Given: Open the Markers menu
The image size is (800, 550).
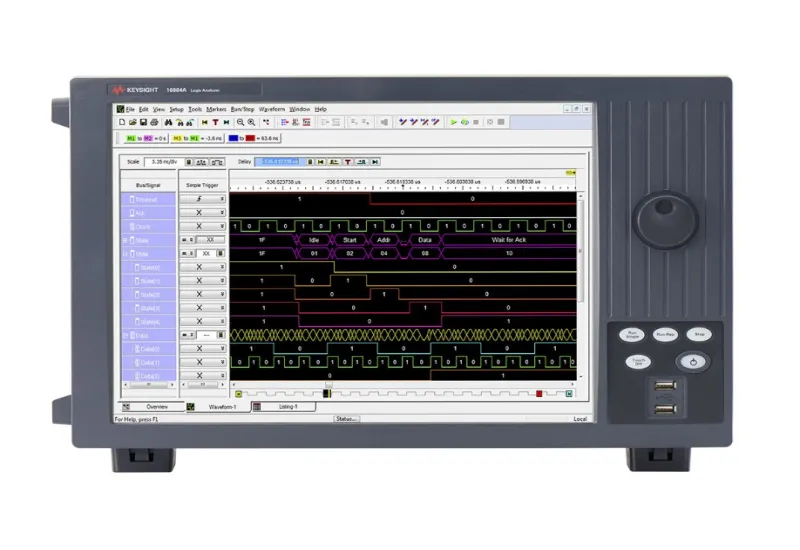Looking at the screenshot, I should [x=216, y=109].
